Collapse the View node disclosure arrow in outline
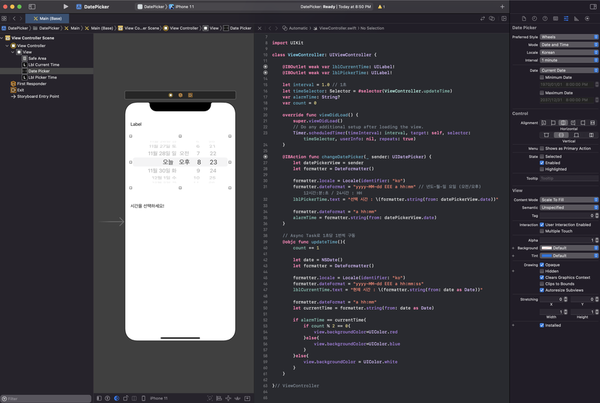The height and width of the screenshot is (403, 600). [13, 52]
